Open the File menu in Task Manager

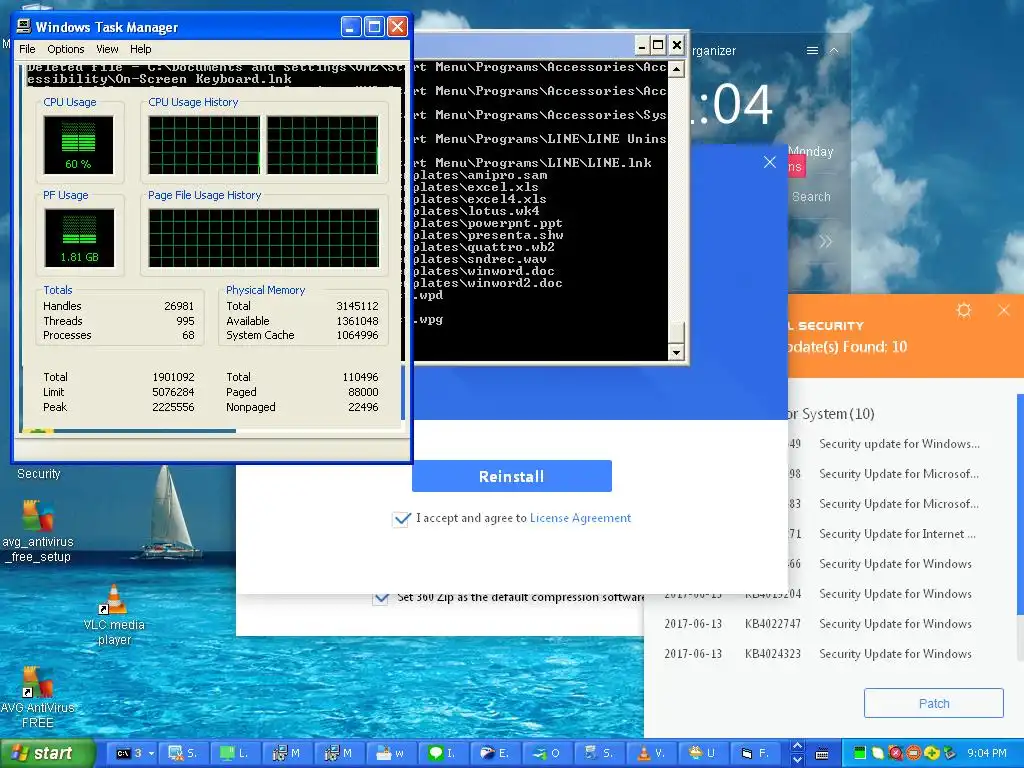click(x=27, y=49)
